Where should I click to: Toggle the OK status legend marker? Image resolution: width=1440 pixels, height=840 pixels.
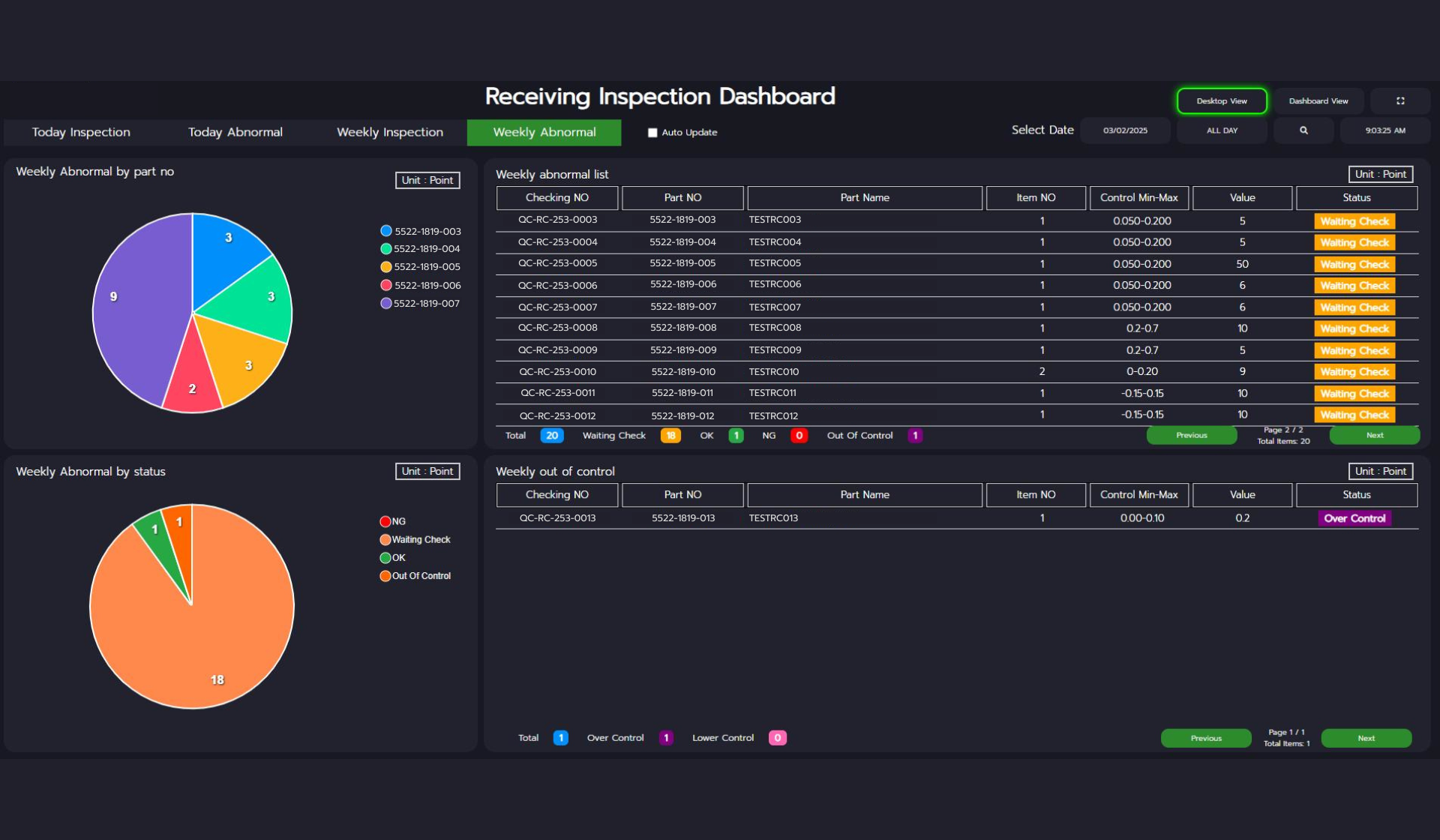[x=385, y=558]
